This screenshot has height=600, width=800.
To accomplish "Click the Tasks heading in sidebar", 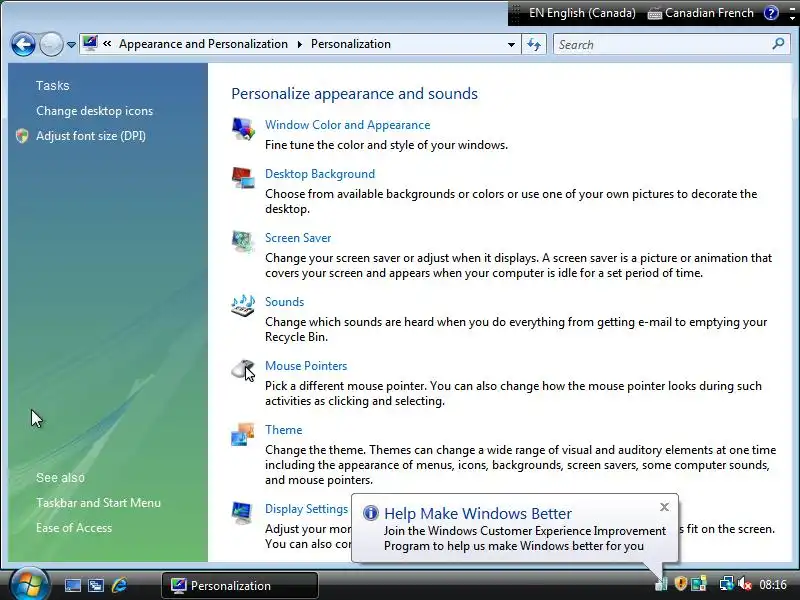I will click(53, 85).
